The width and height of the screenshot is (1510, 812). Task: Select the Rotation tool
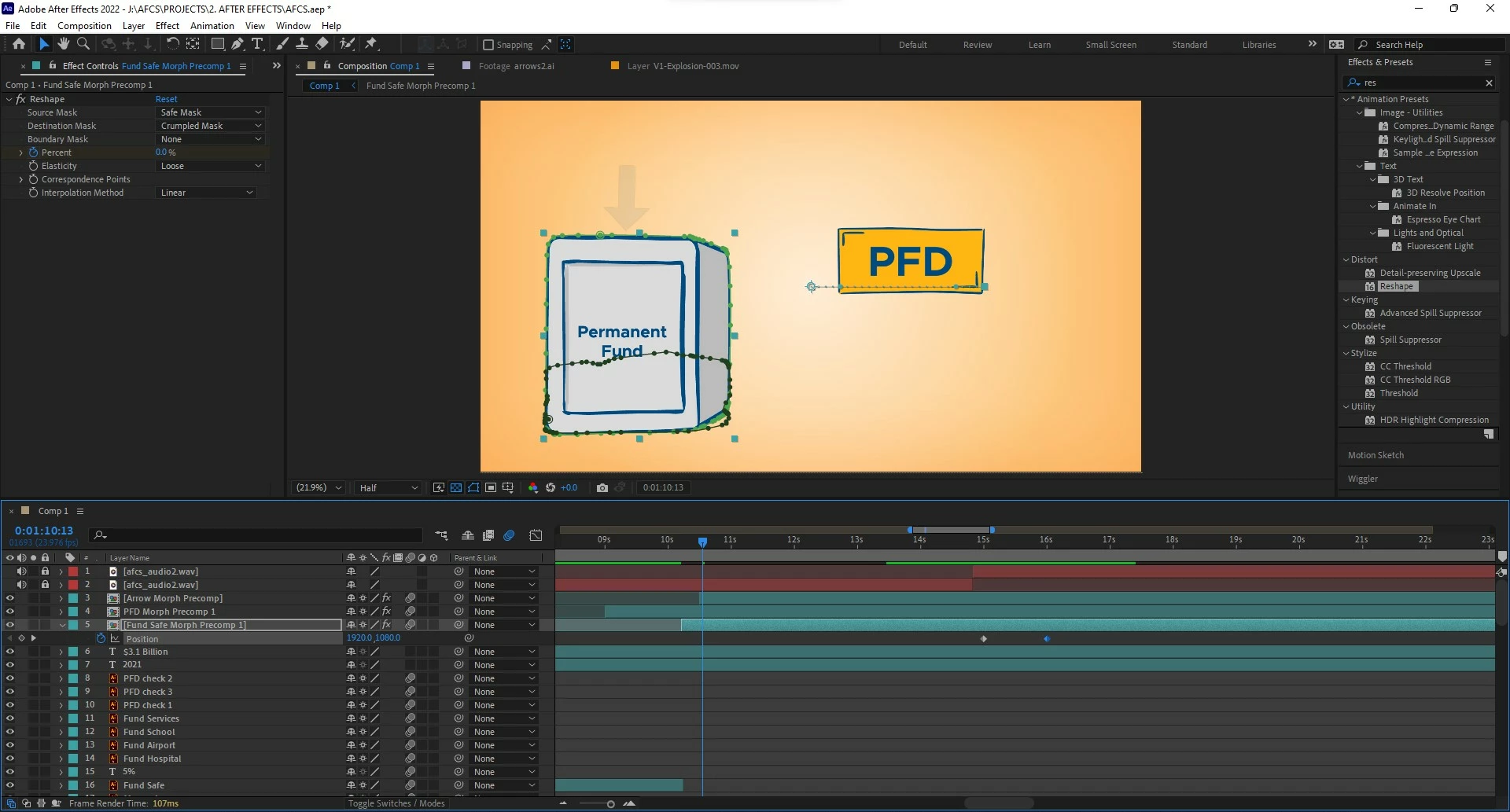tap(172, 44)
